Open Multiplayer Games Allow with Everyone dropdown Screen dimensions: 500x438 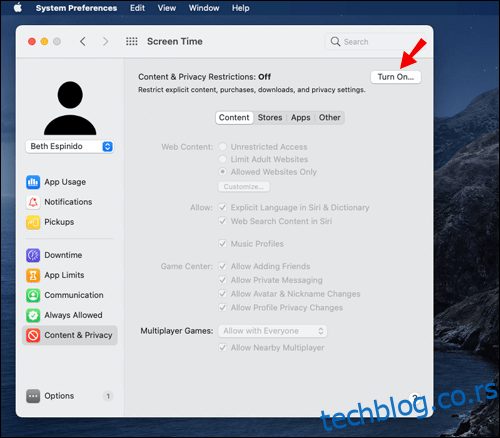point(273,331)
